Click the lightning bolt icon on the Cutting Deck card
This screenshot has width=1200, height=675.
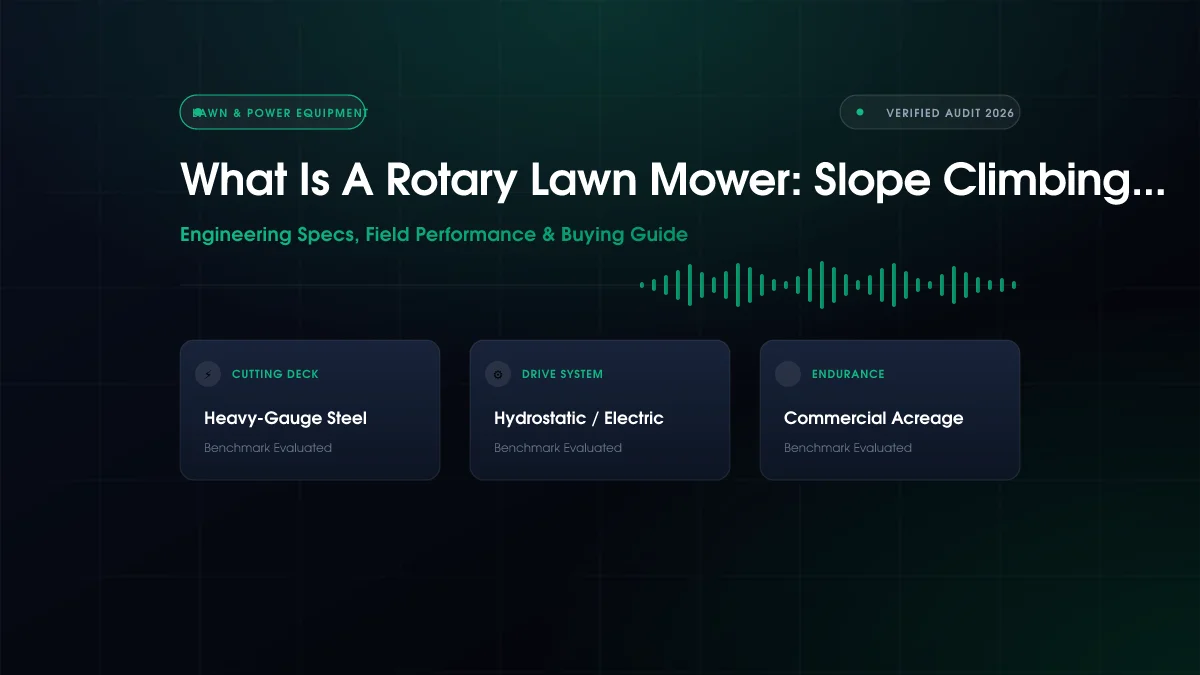(x=208, y=374)
